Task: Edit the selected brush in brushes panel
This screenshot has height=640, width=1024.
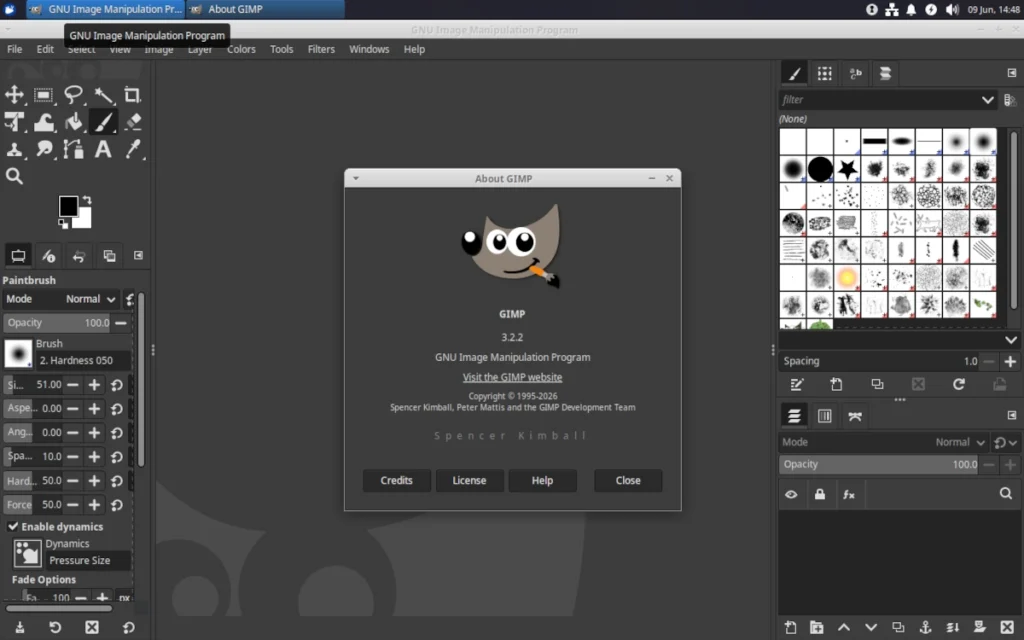Action: click(x=796, y=384)
